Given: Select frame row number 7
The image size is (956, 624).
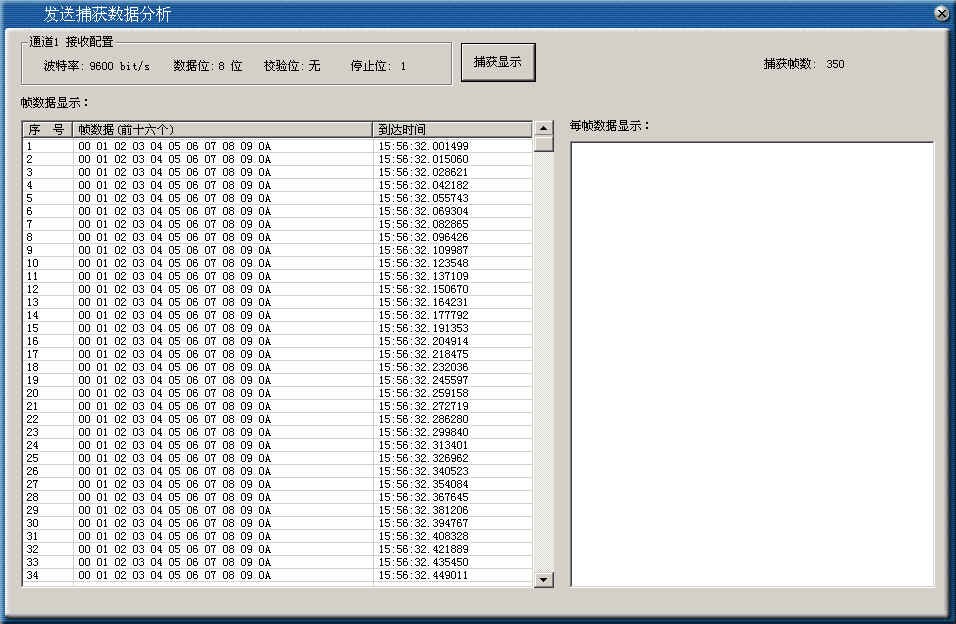Looking at the screenshot, I should point(277,224).
